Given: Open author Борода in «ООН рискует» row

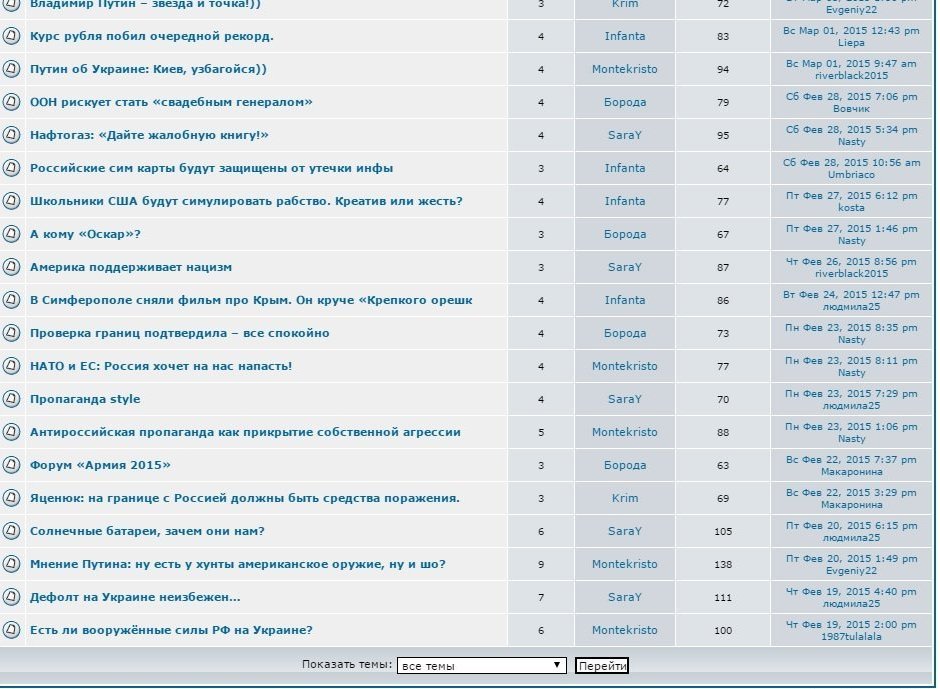Looking at the screenshot, I should point(625,102).
